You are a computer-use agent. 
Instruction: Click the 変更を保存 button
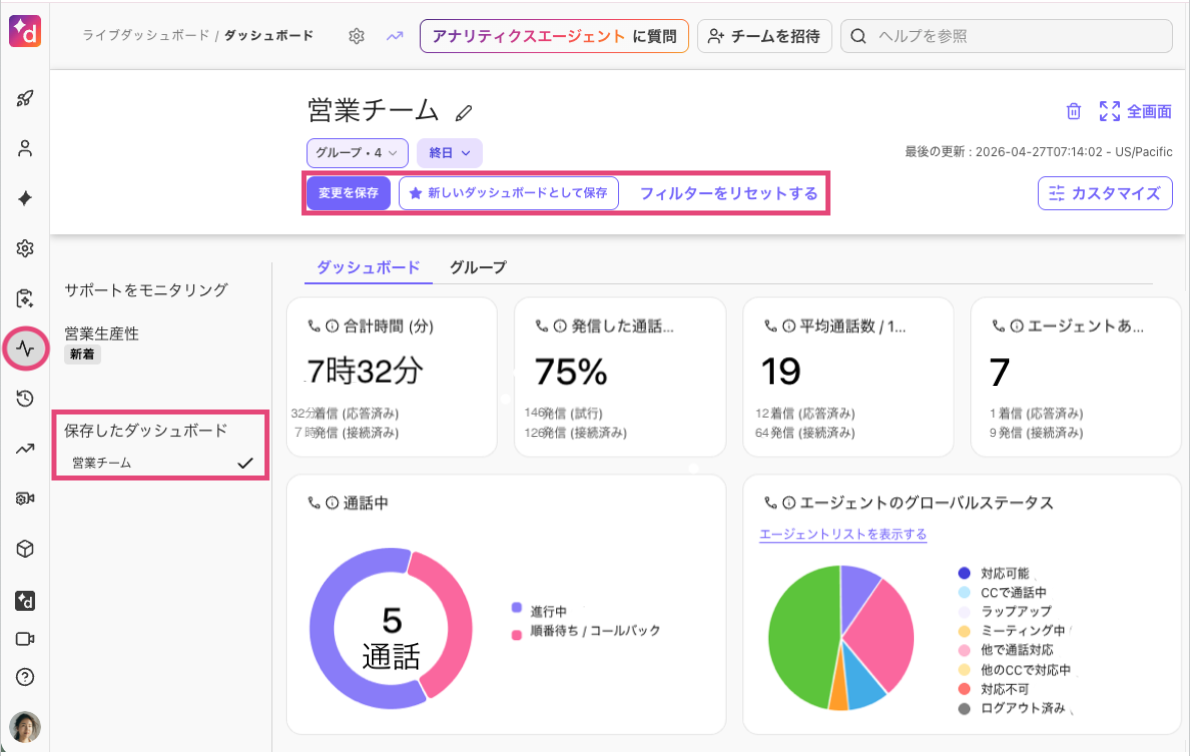(348, 193)
